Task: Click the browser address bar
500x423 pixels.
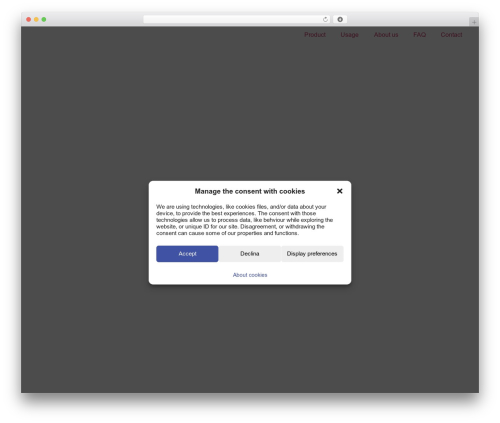Action: pos(237,19)
